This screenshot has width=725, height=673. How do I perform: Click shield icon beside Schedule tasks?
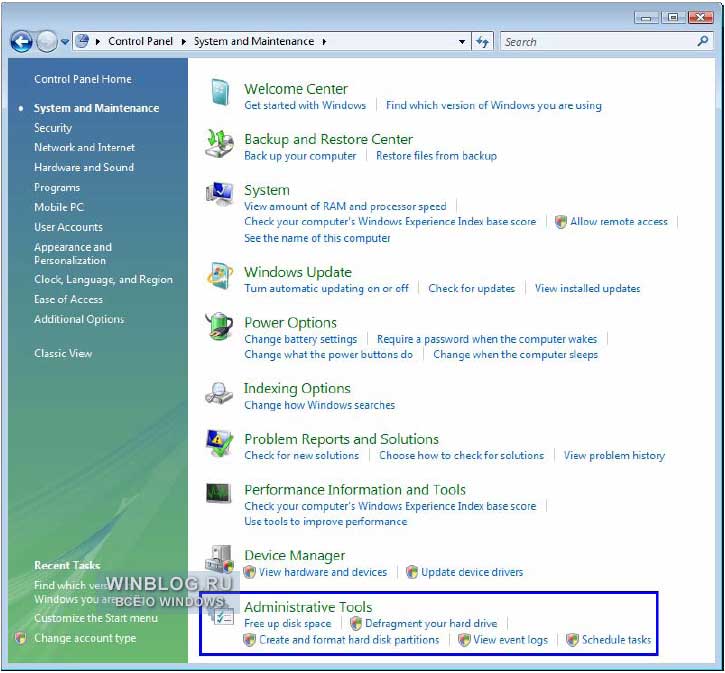point(572,640)
